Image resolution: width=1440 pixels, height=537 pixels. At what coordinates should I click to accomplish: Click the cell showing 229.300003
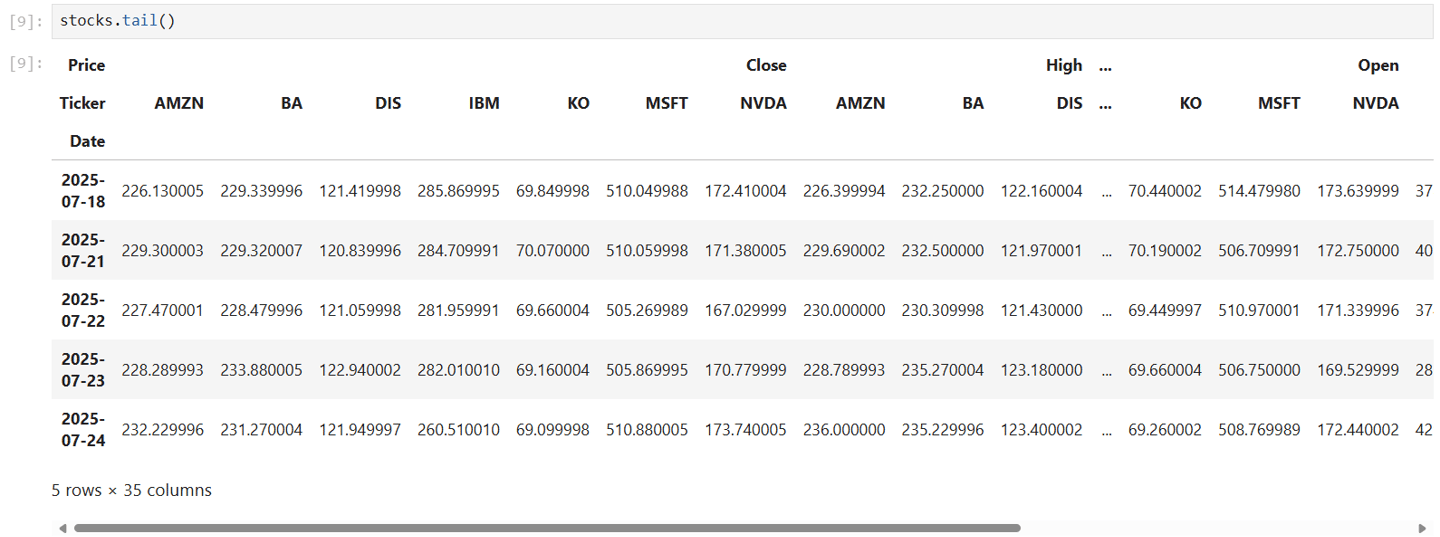[x=162, y=250]
